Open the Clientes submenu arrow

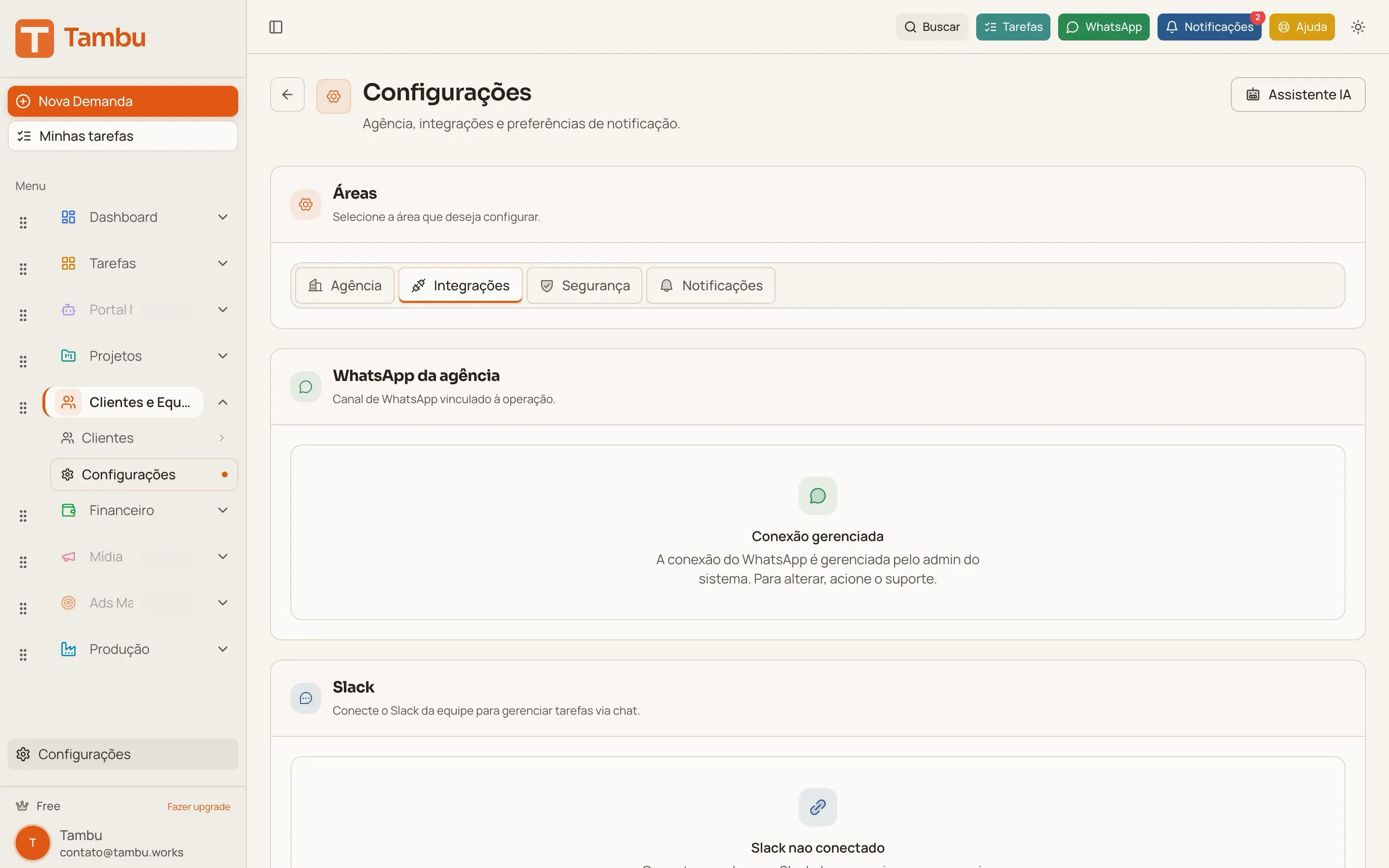click(222, 437)
